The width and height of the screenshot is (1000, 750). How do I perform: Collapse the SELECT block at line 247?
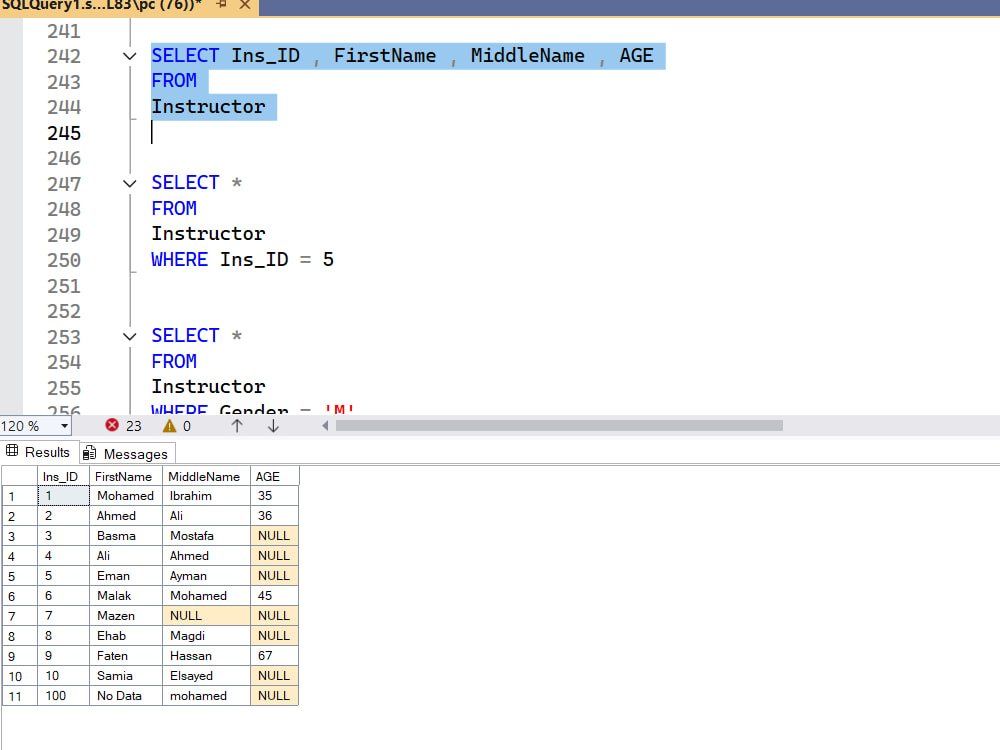[x=129, y=184]
